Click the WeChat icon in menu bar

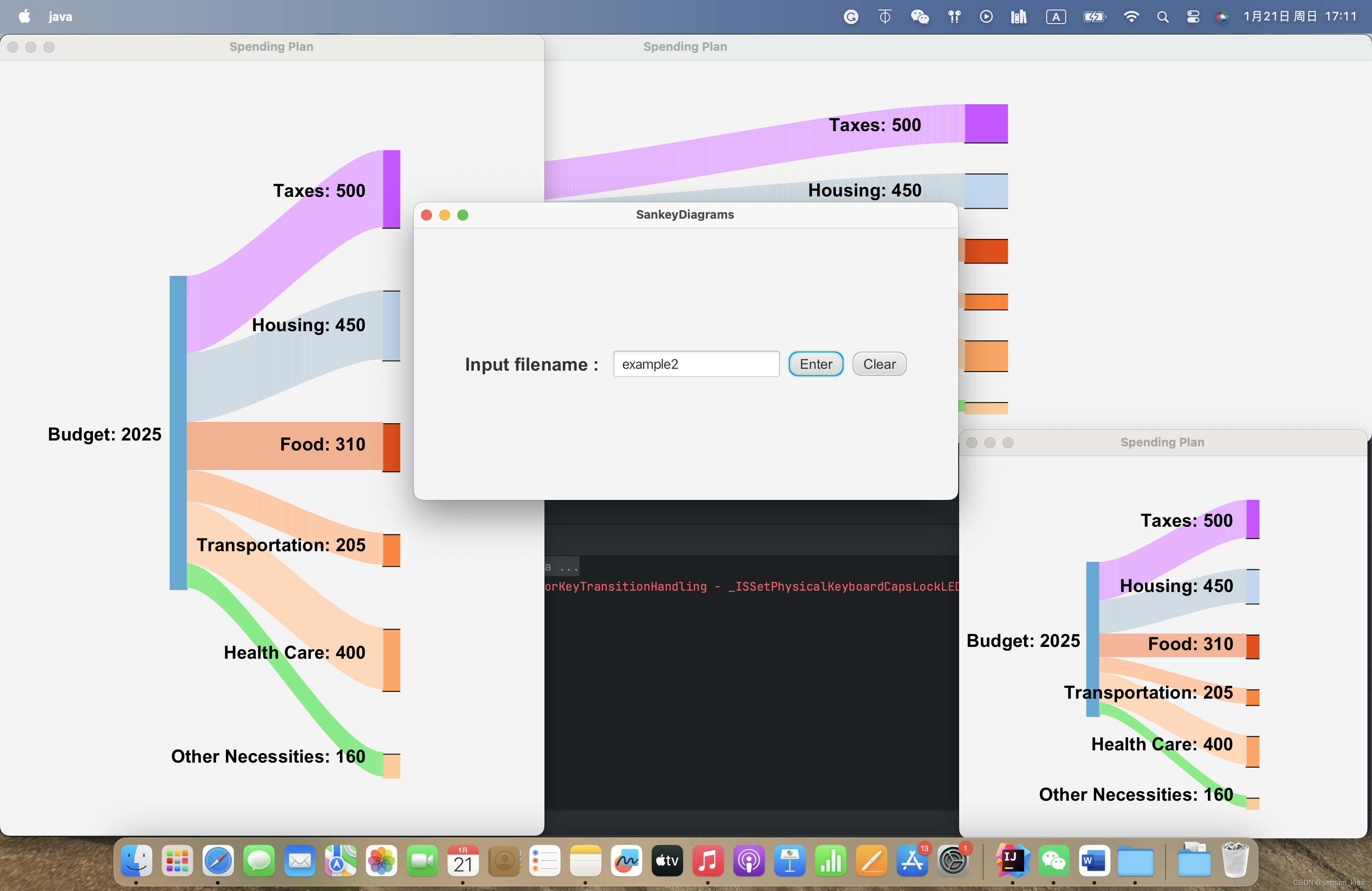(920, 16)
